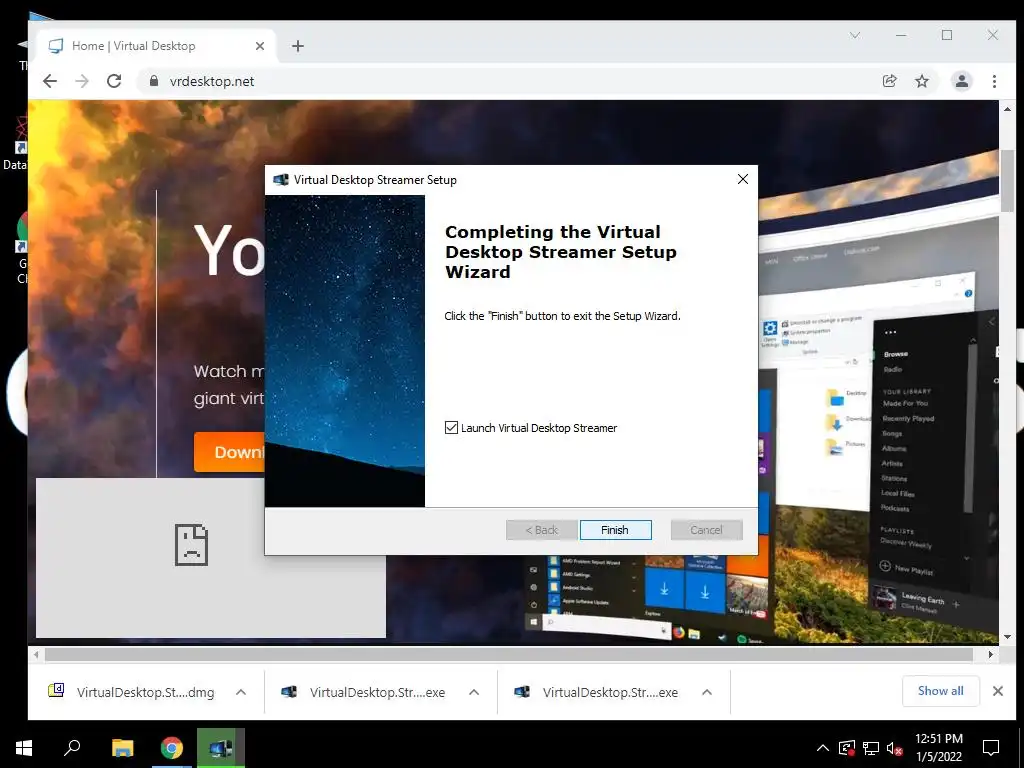Select the Home | Virtual Desktop tab
This screenshot has width=1024, height=768.
click(153, 46)
